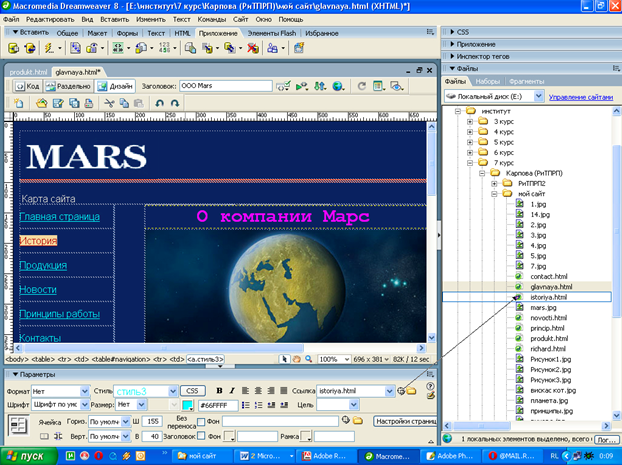The width and height of the screenshot is (622, 465).
Task: Click the Italic formatting icon
Action: 232,390
